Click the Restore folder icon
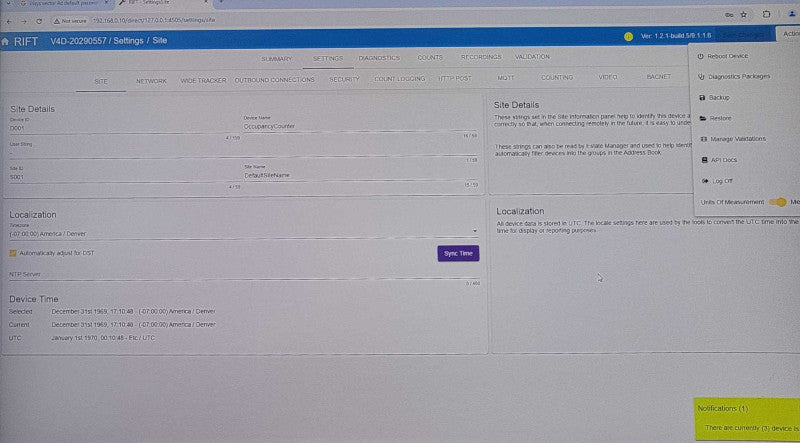Viewport: 800px width, 443px height. pos(703,118)
